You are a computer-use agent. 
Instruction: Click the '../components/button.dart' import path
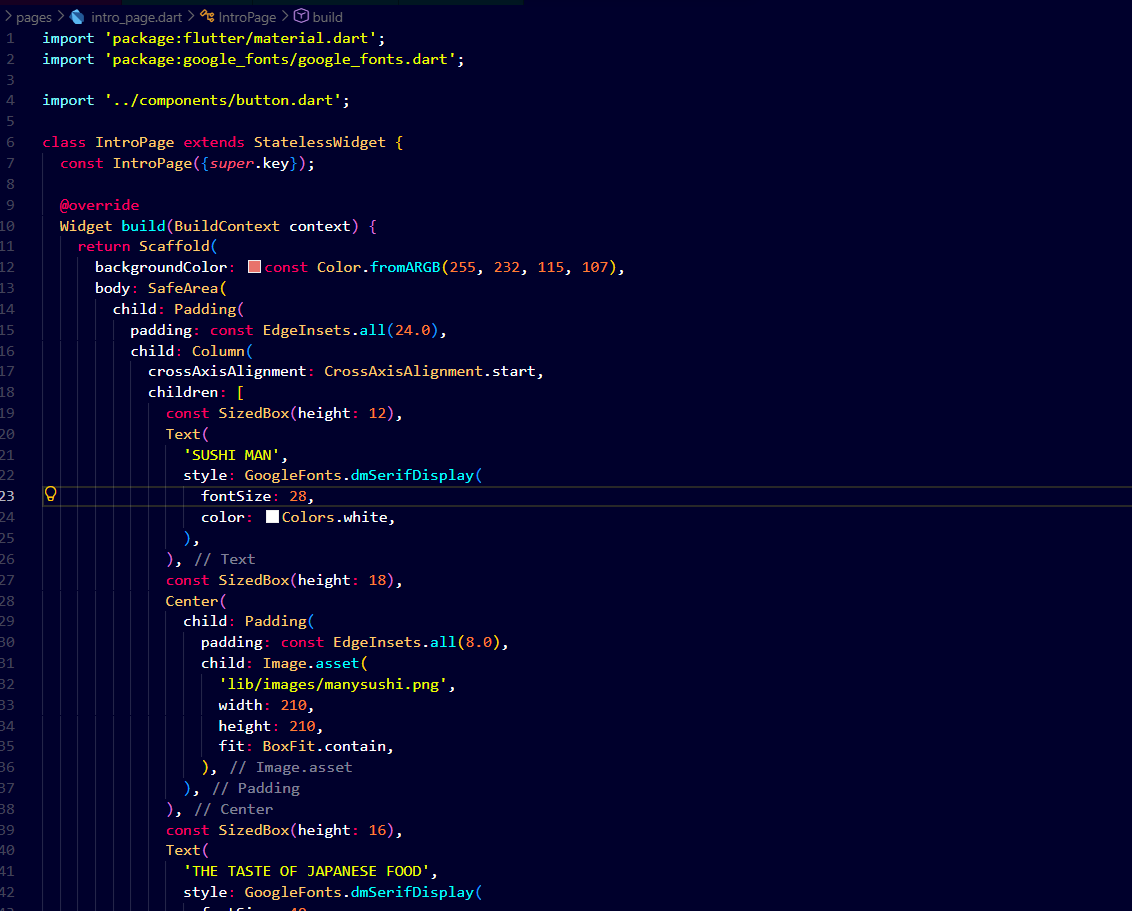click(x=223, y=100)
